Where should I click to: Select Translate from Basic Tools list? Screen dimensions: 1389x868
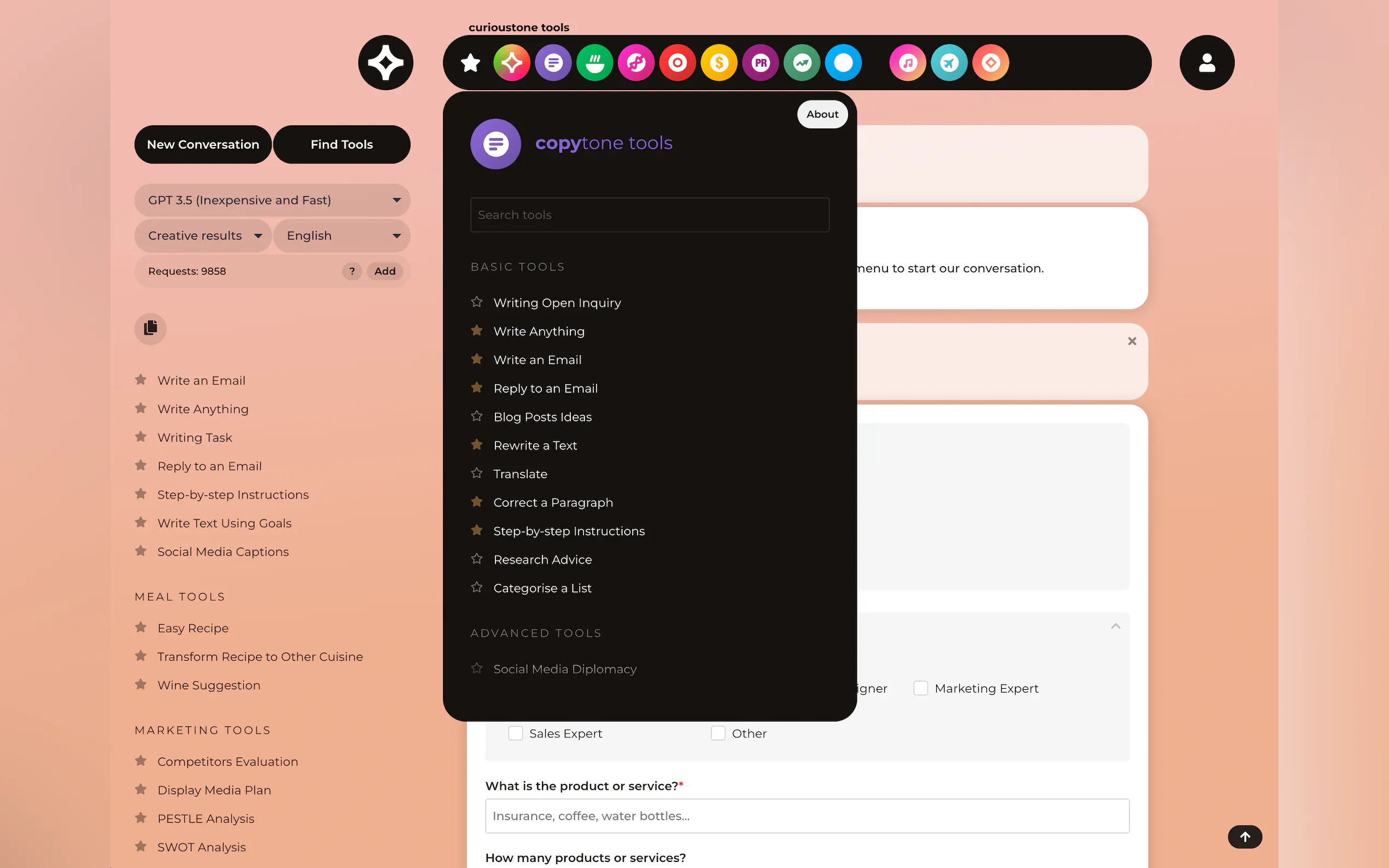[520, 473]
